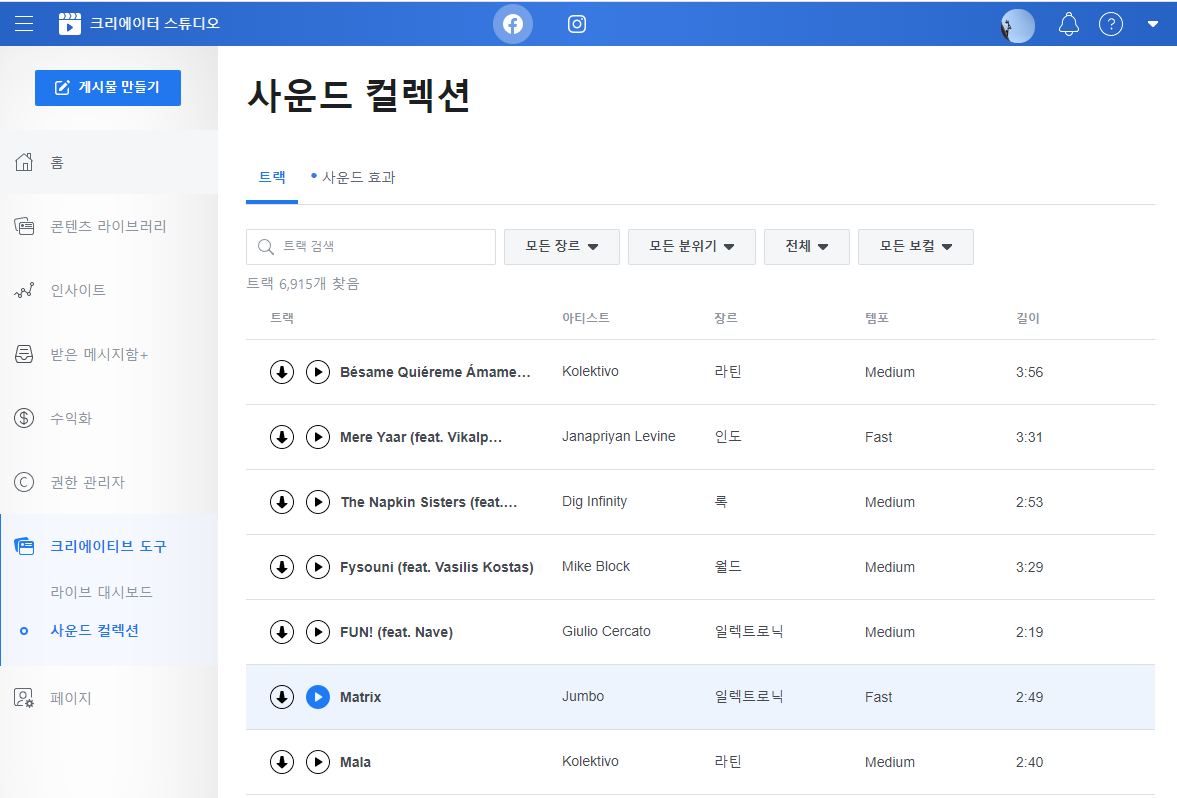Play the highlighted Matrix track
Image resolution: width=1177 pixels, height=798 pixels.
point(318,697)
